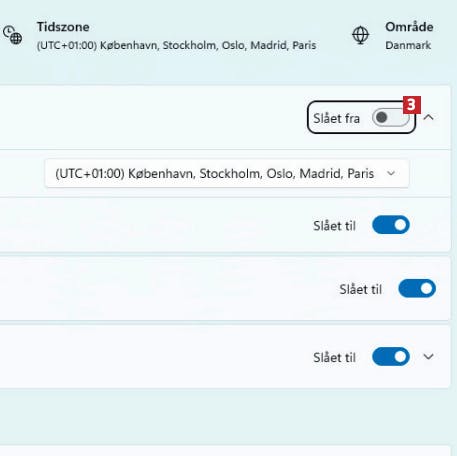Screen dimensions: 457x456
Task: Switch off the toggle beside the down chevron
Action: (x=391, y=356)
